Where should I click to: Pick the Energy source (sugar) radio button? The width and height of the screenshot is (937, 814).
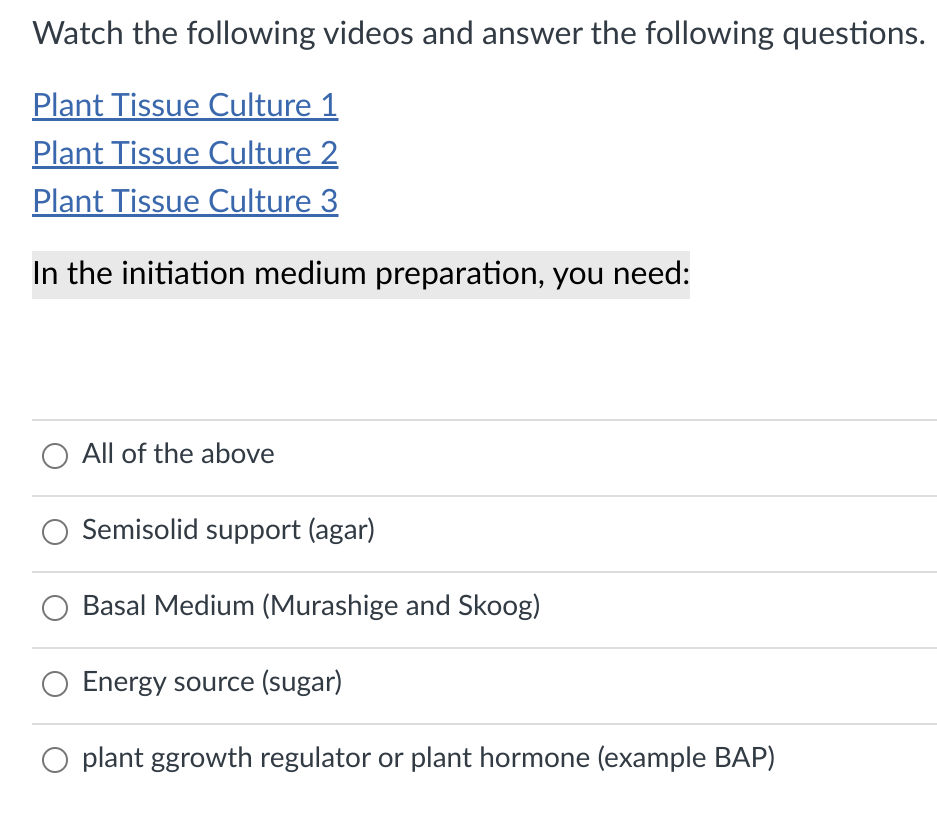(x=53, y=683)
